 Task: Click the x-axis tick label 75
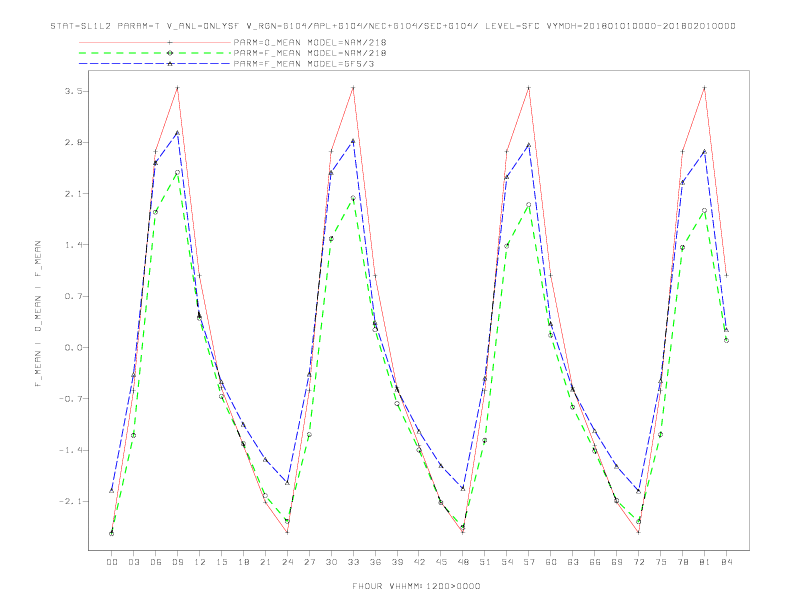(x=661, y=562)
